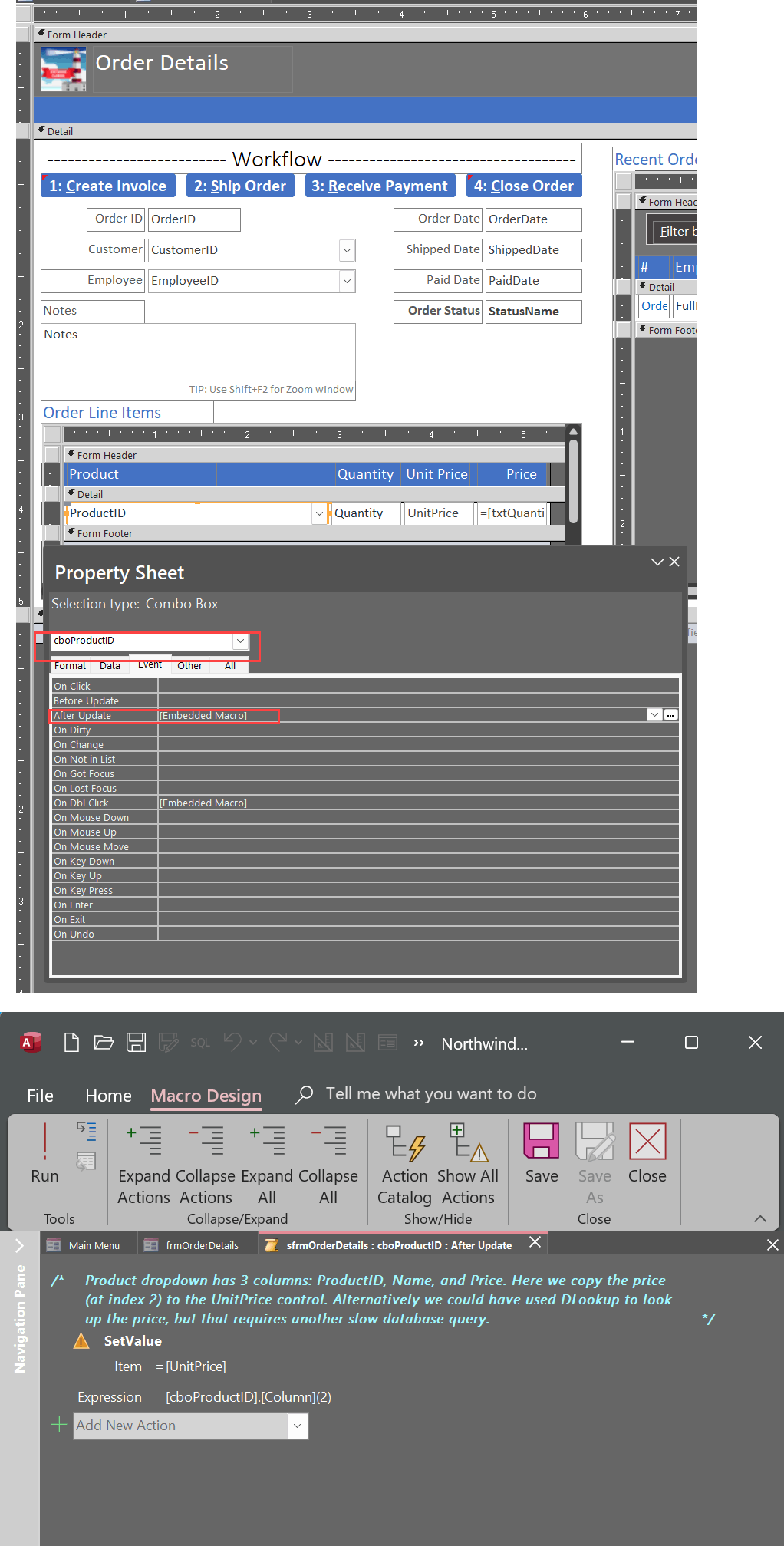Open the Add New Action dropdown arrow
The image size is (784, 1546).
pos(298,1426)
